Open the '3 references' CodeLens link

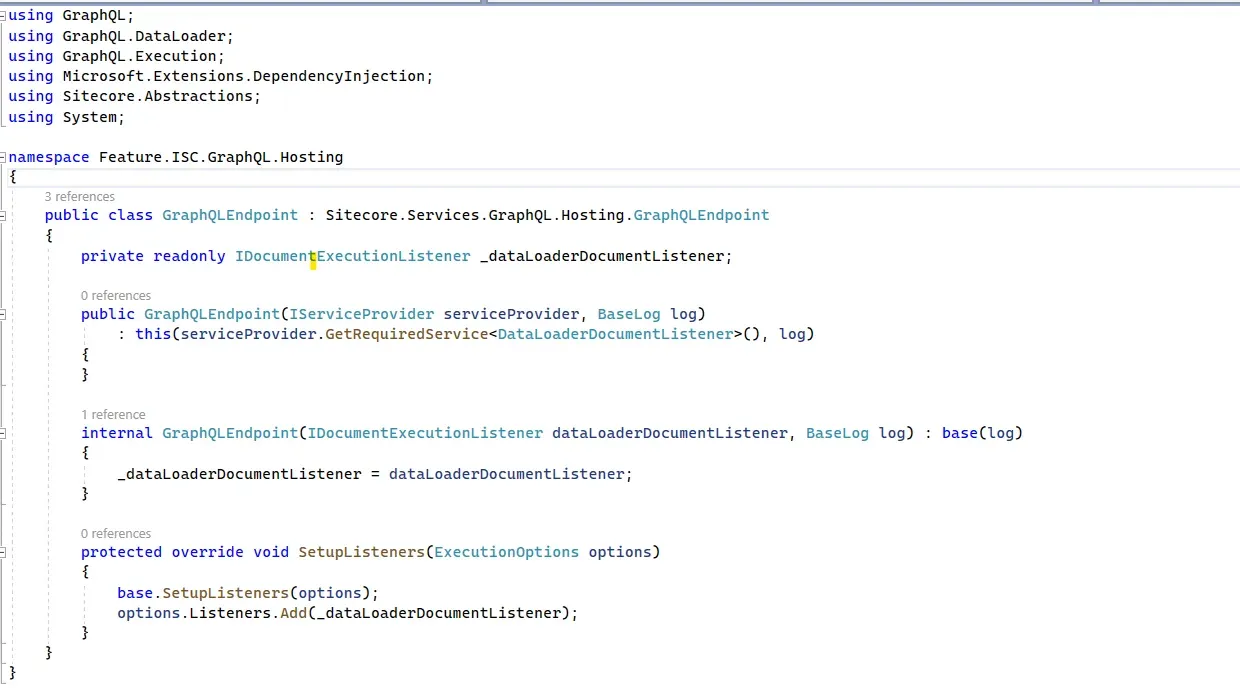pos(80,197)
